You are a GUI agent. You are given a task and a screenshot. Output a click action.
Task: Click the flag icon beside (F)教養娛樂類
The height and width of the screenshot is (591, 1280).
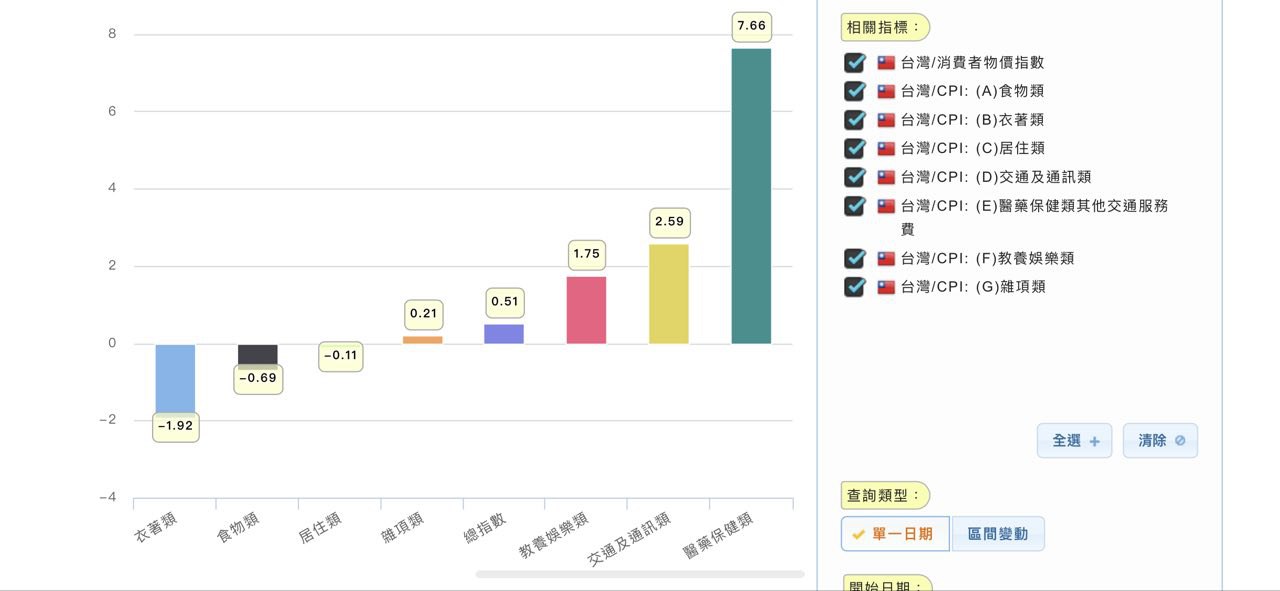886,258
